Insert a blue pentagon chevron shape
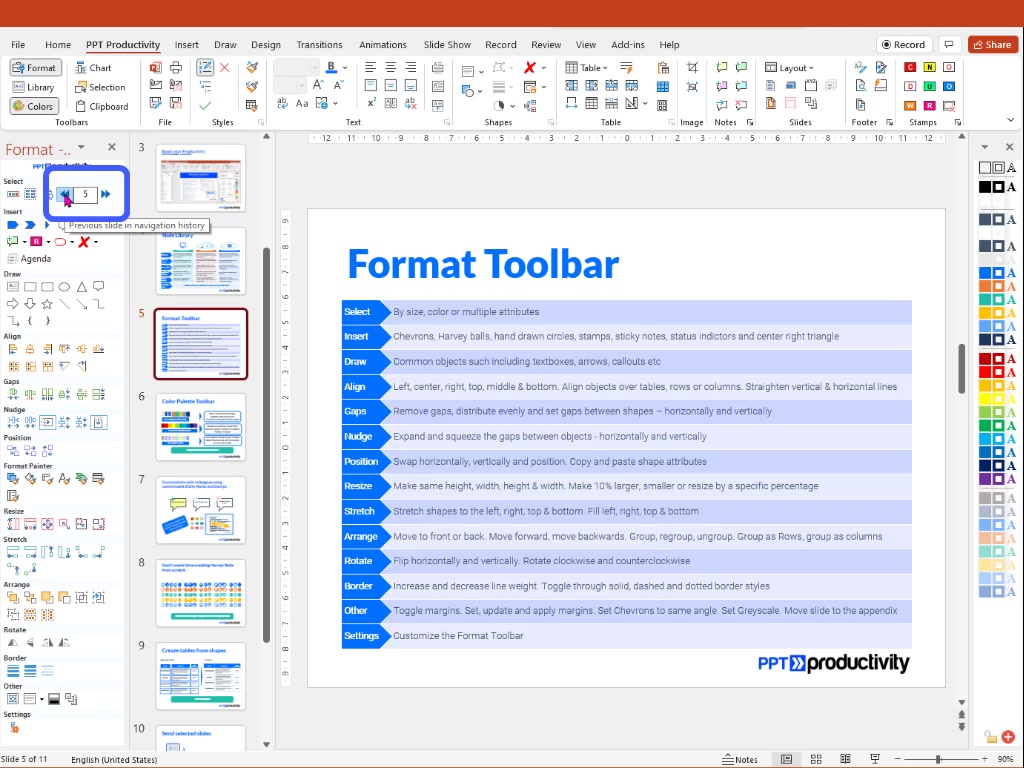The image size is (1024, 768). pyautogui.click(x=12, y=225)
